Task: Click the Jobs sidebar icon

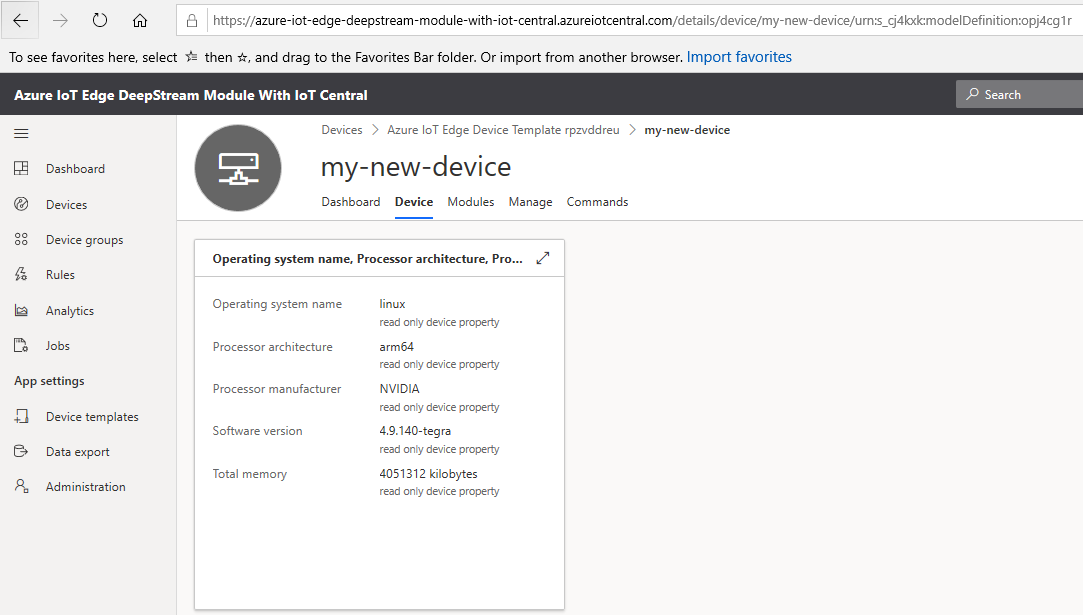Action: coord(21,346)
